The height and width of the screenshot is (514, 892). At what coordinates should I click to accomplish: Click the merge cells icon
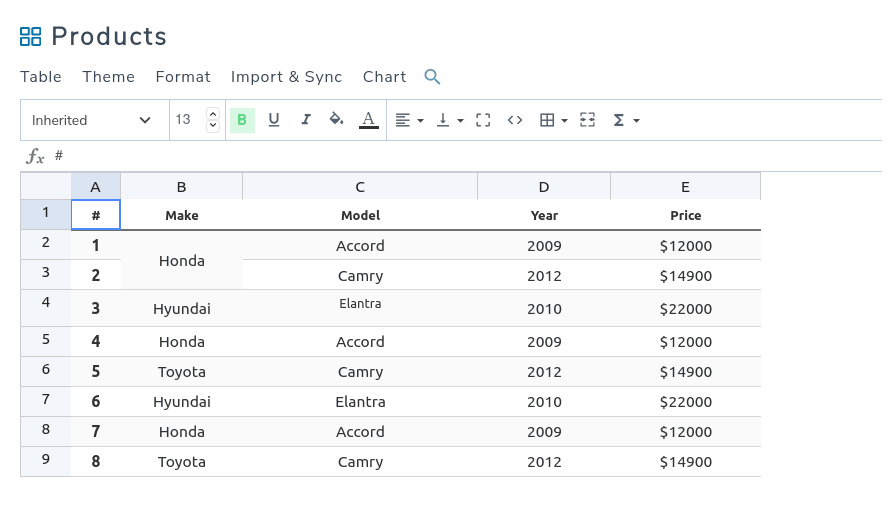(x=588, y=120)
